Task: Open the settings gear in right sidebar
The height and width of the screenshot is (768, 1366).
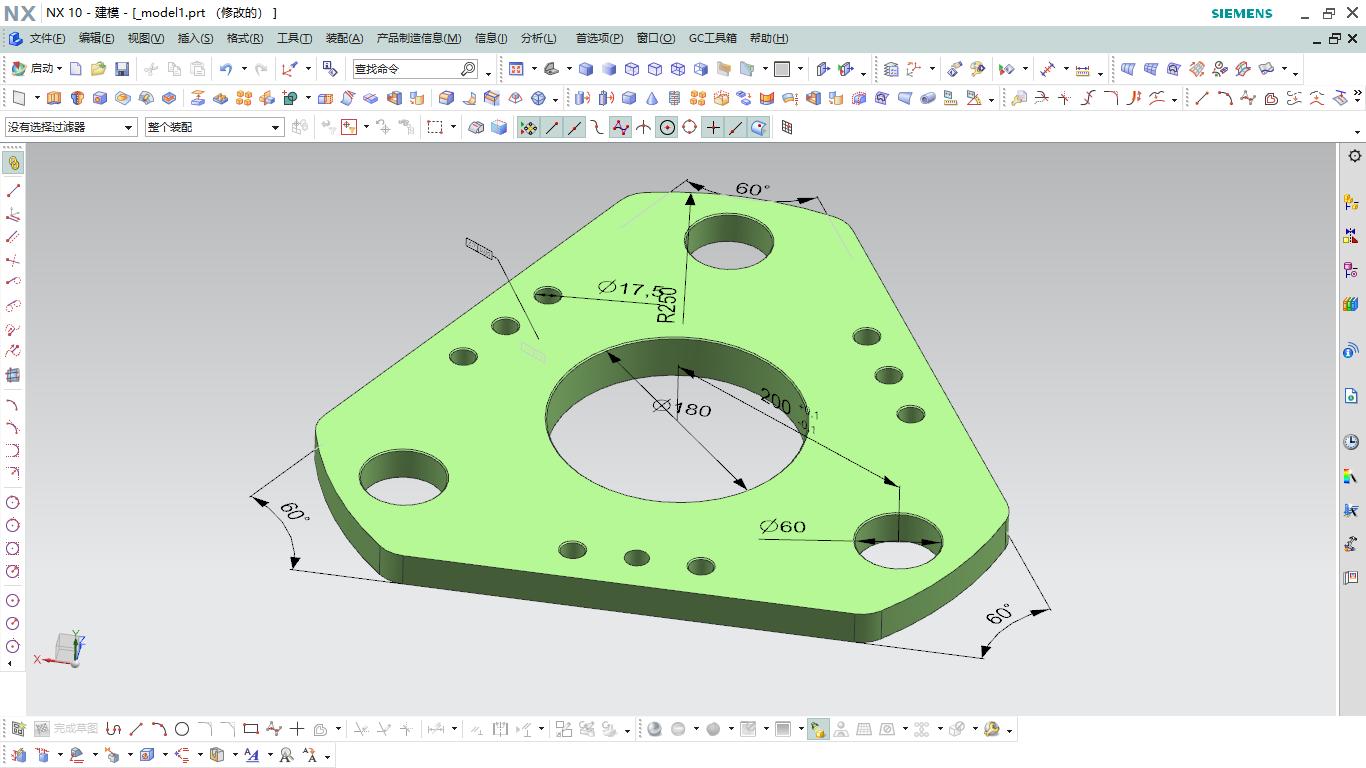Action: coord(1354,156)
